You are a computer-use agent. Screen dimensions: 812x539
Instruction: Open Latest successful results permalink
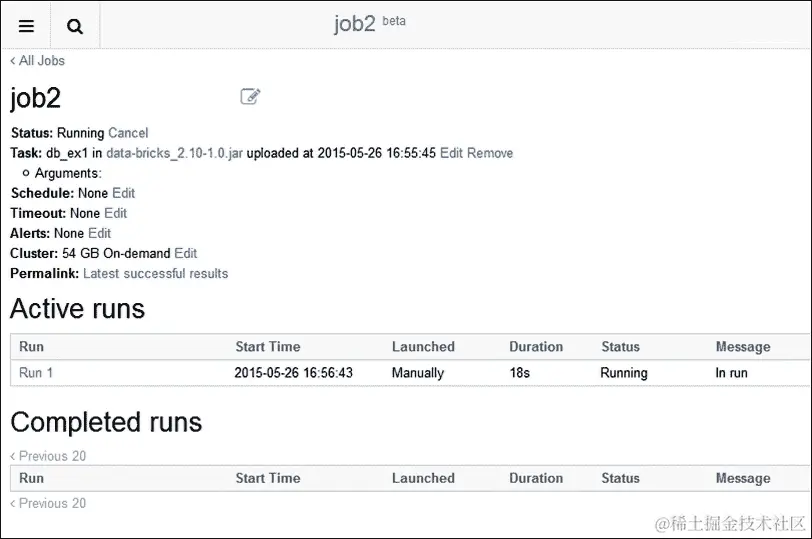click(155, 273)
